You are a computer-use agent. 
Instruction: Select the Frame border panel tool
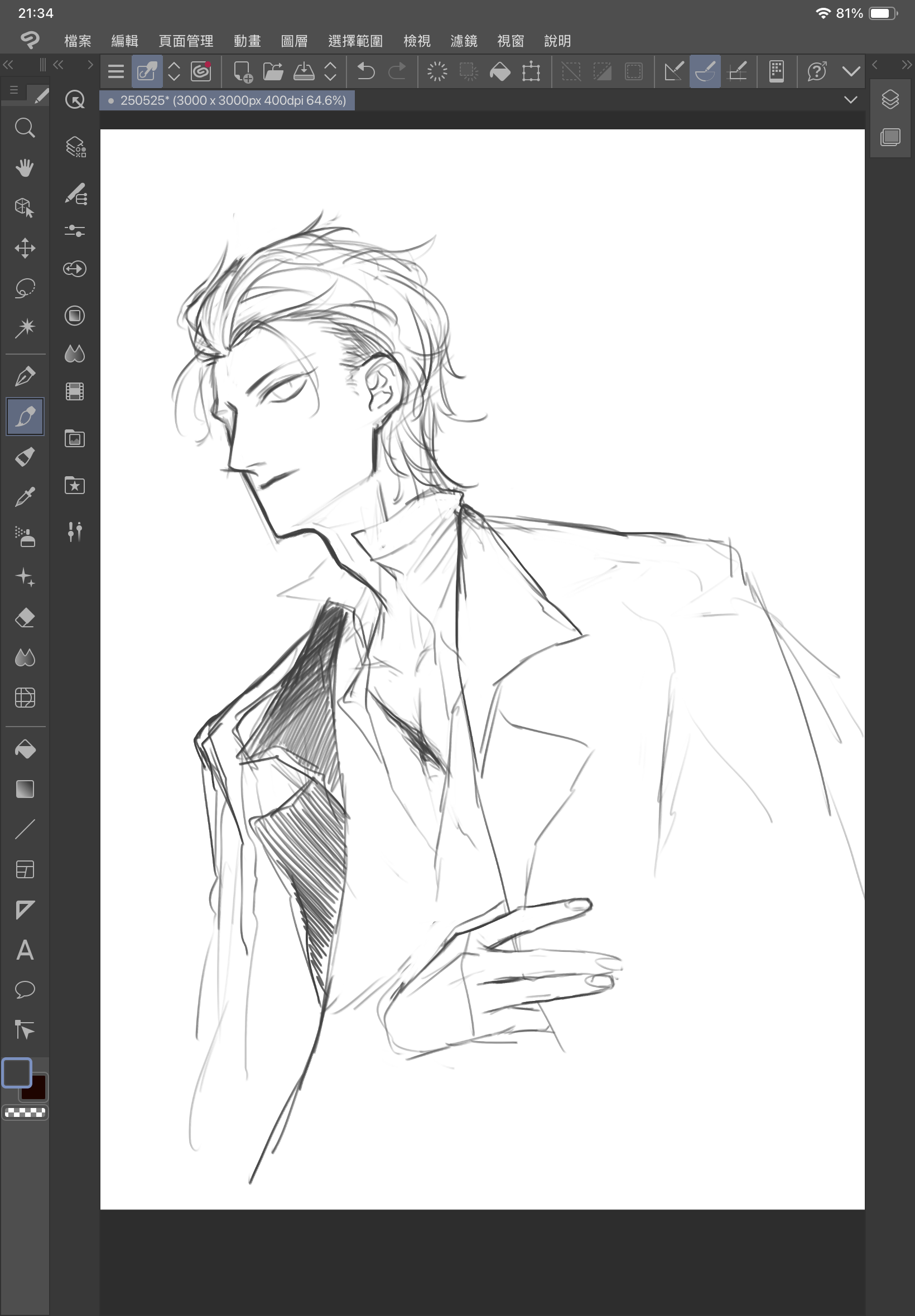click(x=25, y=870)
